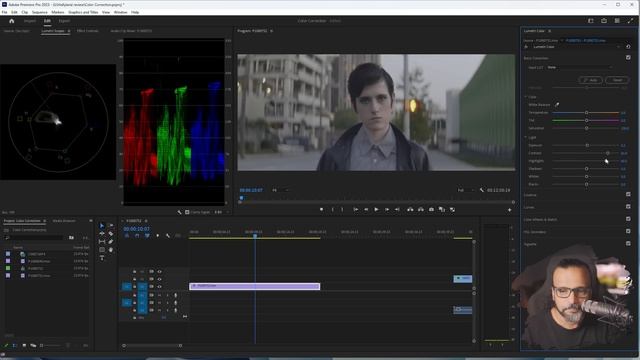
Task: Select the Ripple Edit tool
Action: coord(102,234)
